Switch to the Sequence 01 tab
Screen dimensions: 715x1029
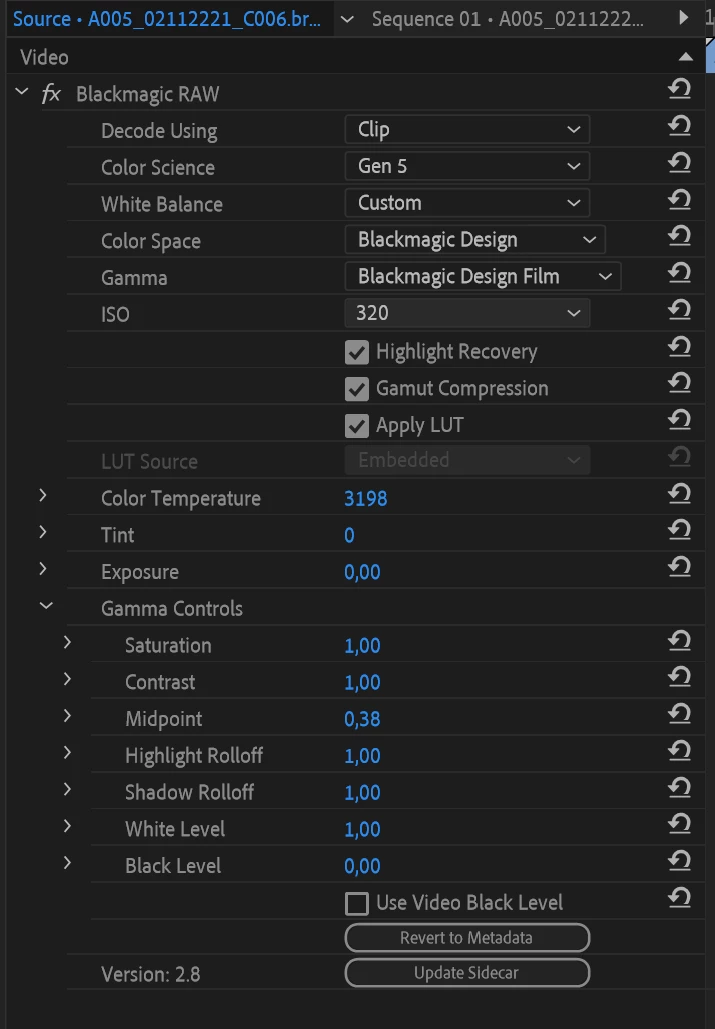(507, 19)
